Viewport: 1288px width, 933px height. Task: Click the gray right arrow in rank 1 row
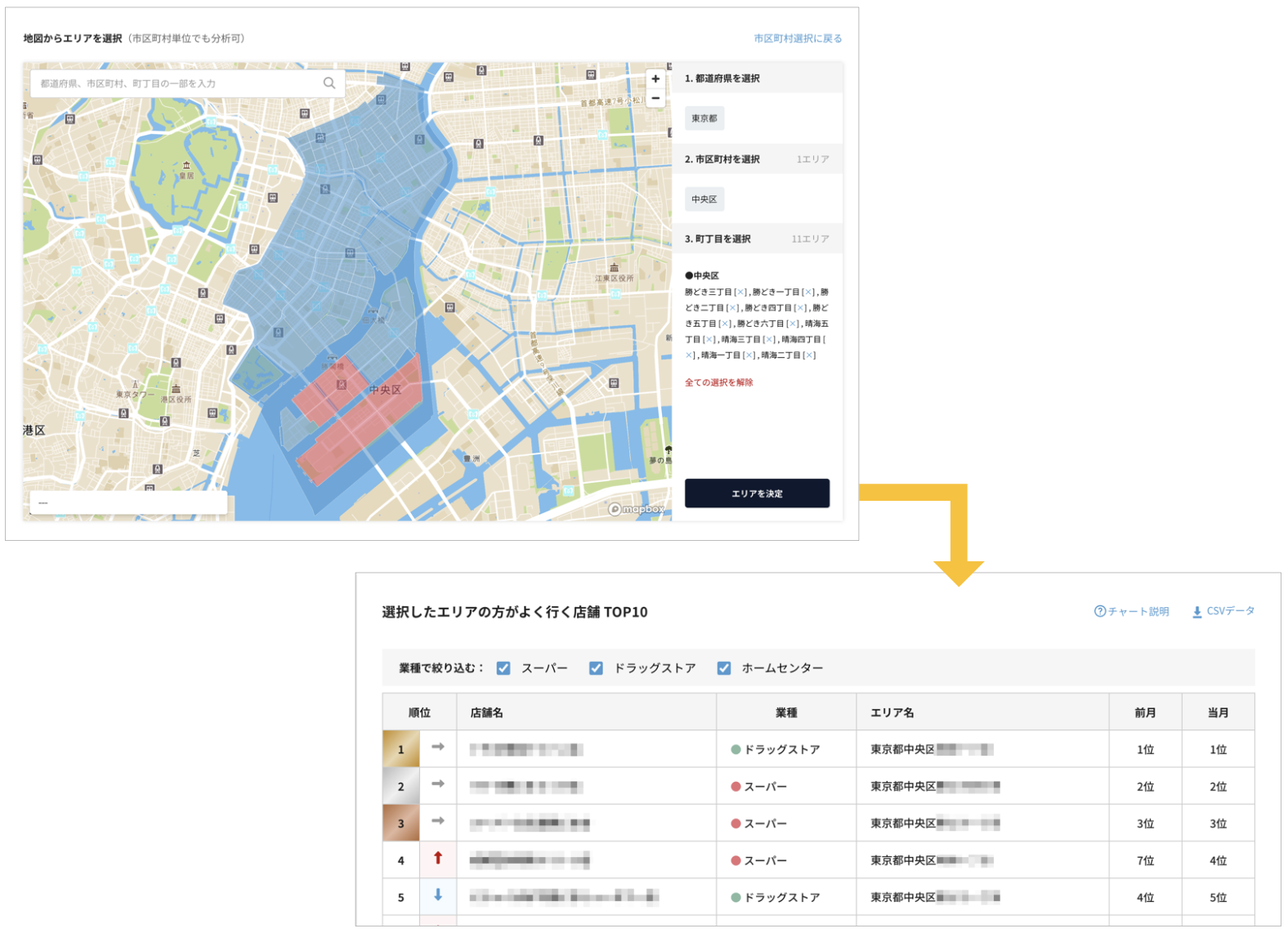[x=438, y=747]
